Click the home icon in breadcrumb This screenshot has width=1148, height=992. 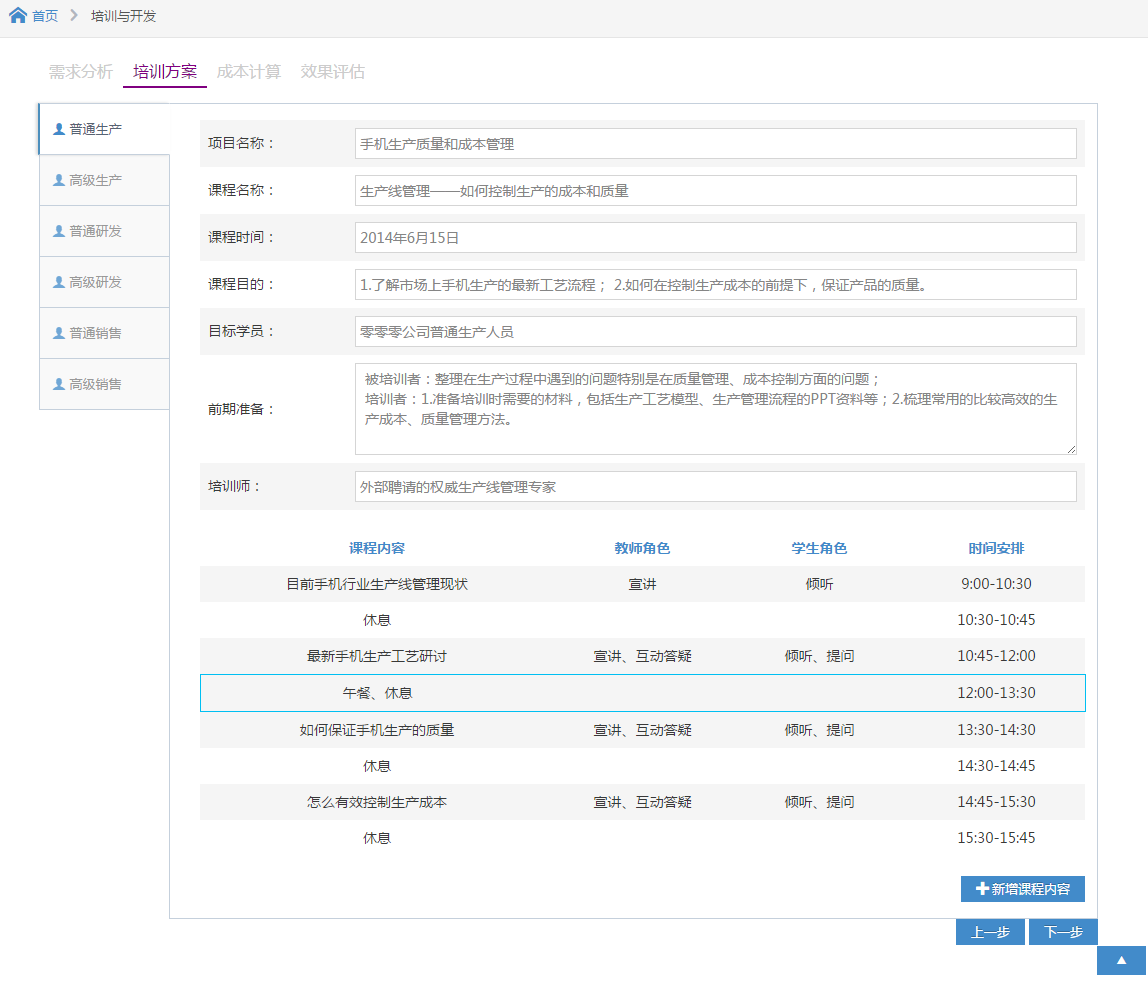[18, 15]
